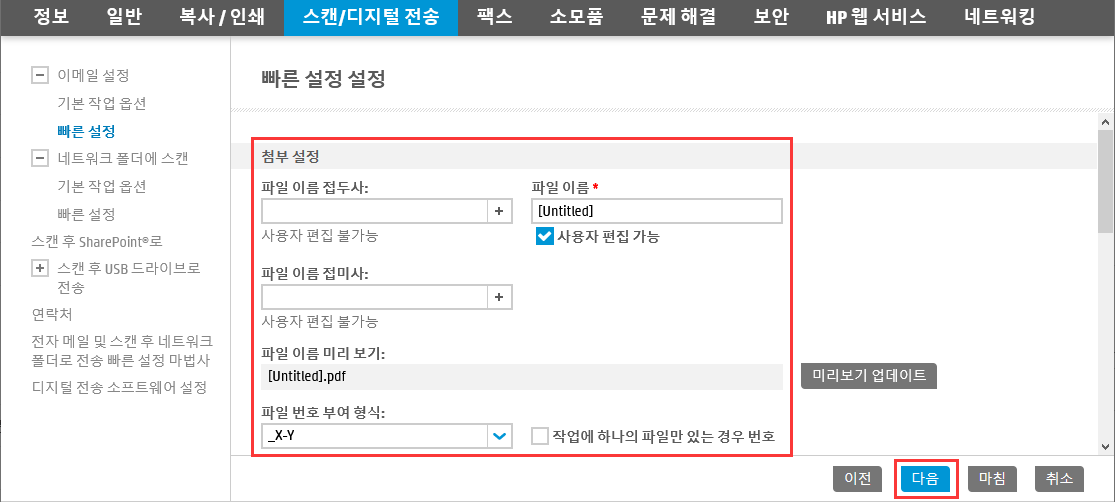Expand the 스캔 후 USB 드라이브로 전송 section
Image resolution: width=1115 pixels, height=502 pixels.
click(x=40, y=269)
